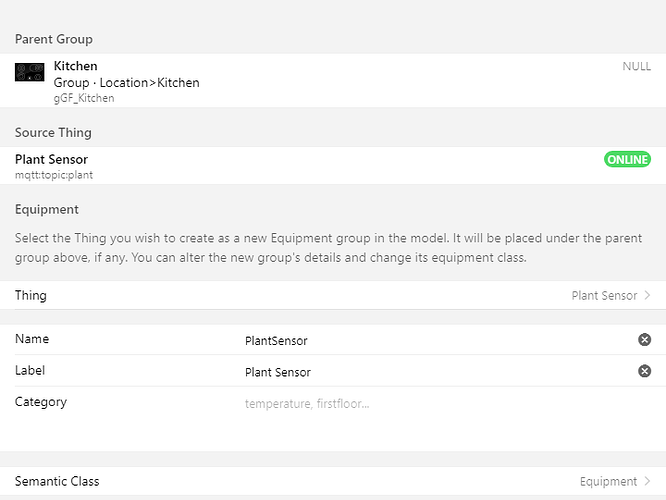Click the NULL state of Kitchen group
Viewport: 666px width, 500px height.
pos(636,67)
